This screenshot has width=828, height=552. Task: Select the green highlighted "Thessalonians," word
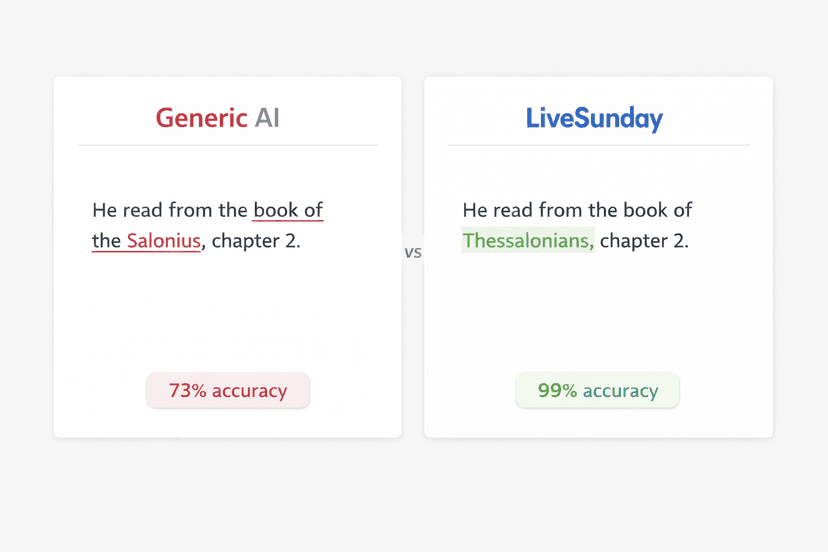coord(528,241)
